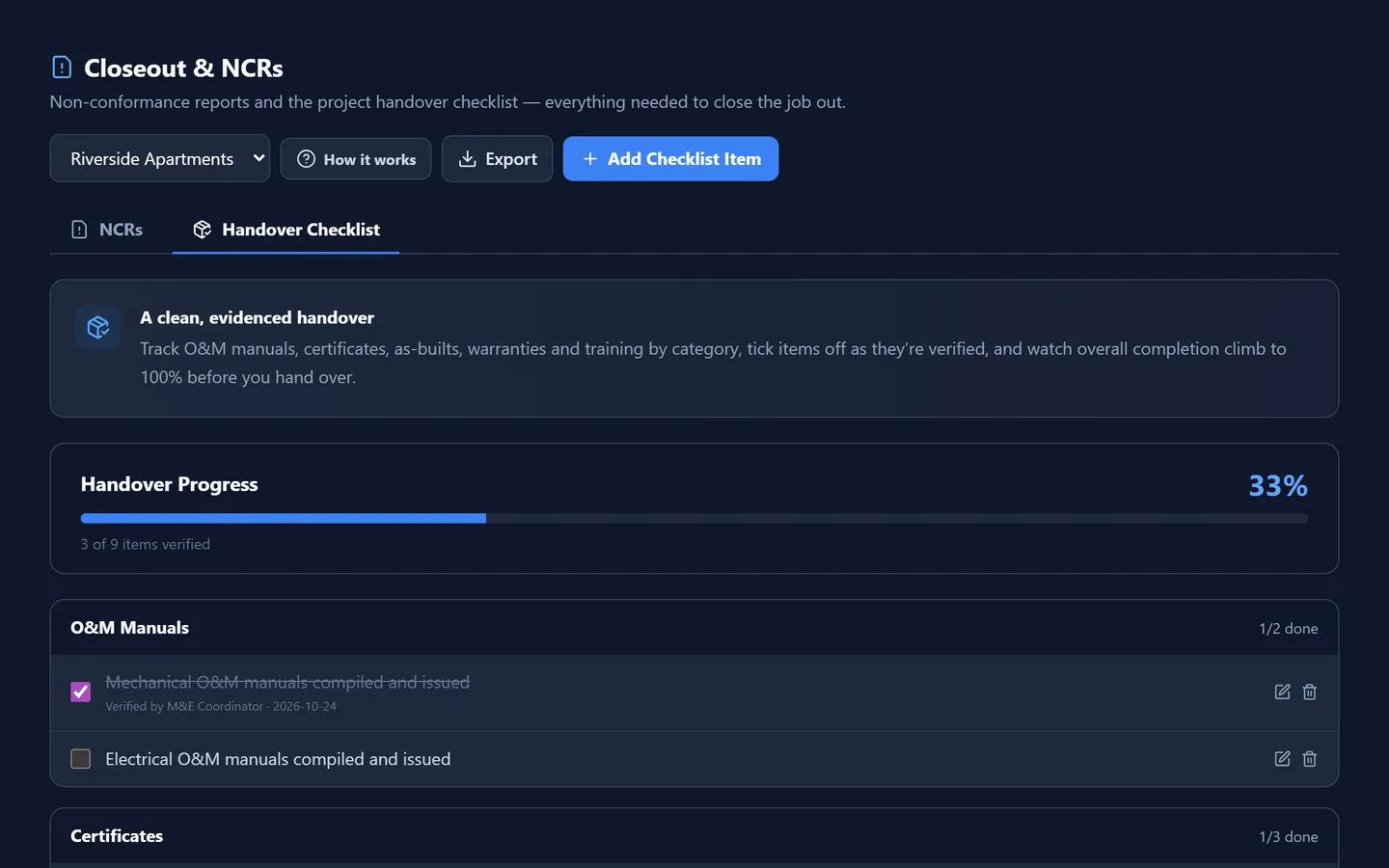Viewport: 1389px width, 868px height.
Task: Uncheck the Mechanical O&M manuals checkbox
Action: (81, 692)
